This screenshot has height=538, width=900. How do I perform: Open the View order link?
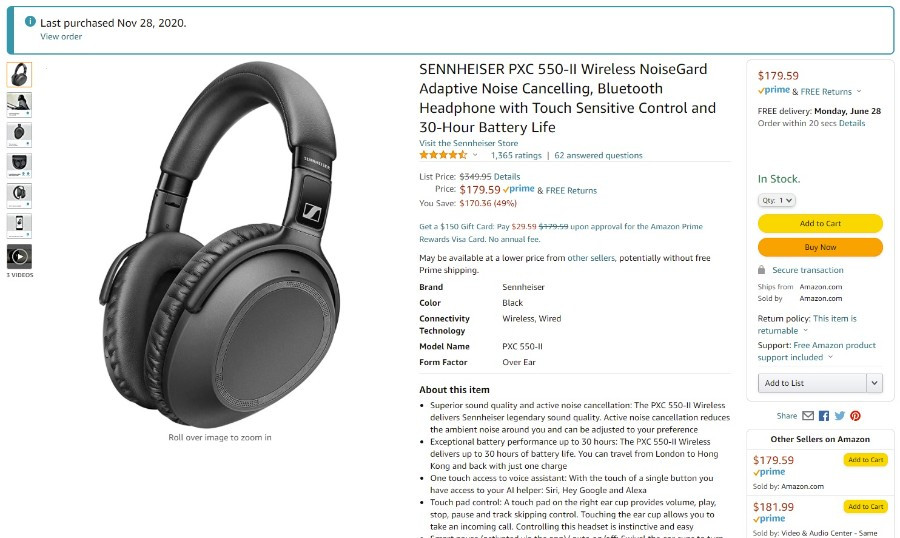61,36
